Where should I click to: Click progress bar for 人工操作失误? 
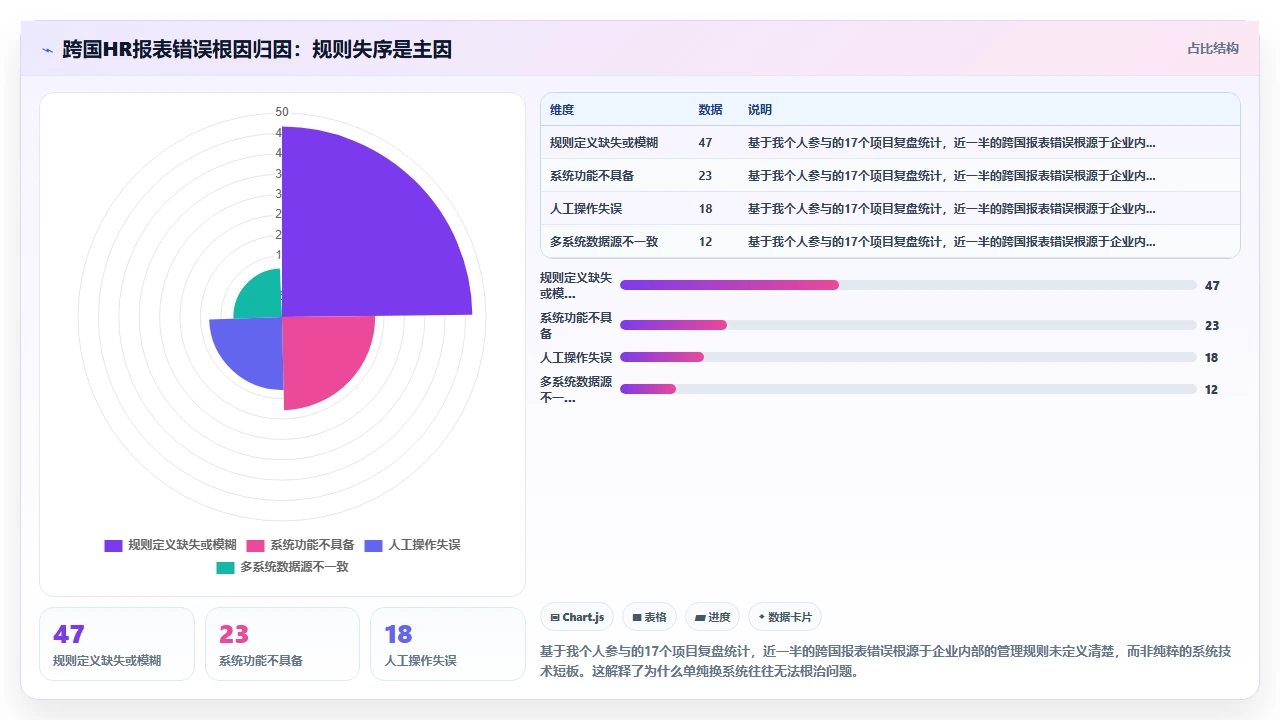point(908,357)
